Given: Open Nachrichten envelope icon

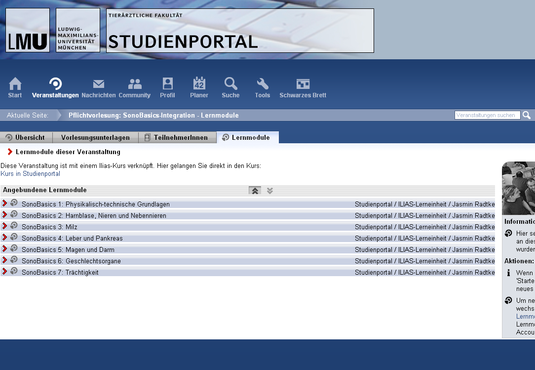Looking at the screenshot, I should 99,84.
